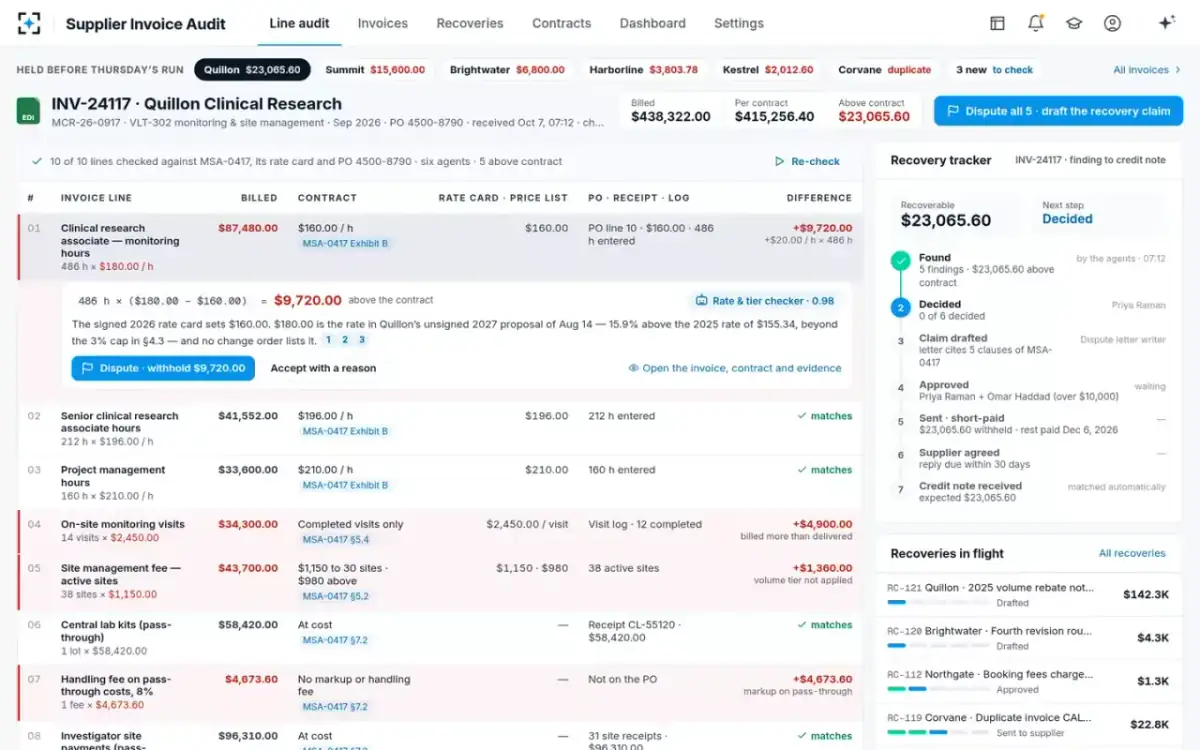Open the All recoveries link
1200x750 pixels.
pos(1132,553)
